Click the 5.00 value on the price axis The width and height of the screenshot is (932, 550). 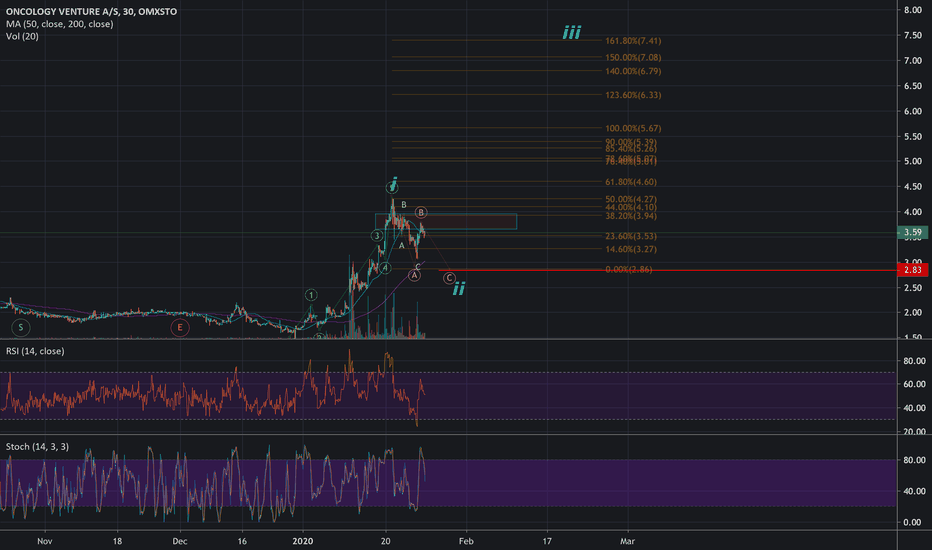coord(913,161)
